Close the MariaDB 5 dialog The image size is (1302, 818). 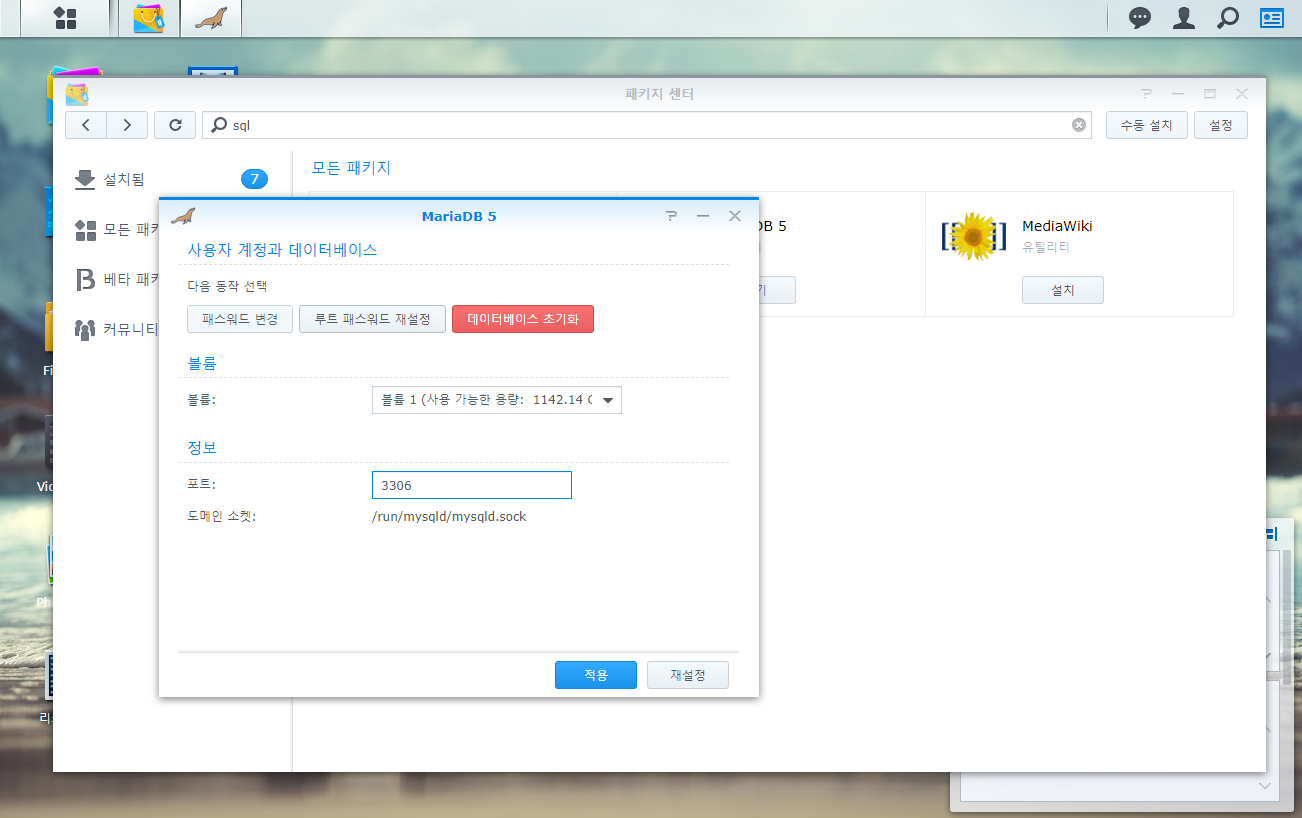tap(735, 216)
